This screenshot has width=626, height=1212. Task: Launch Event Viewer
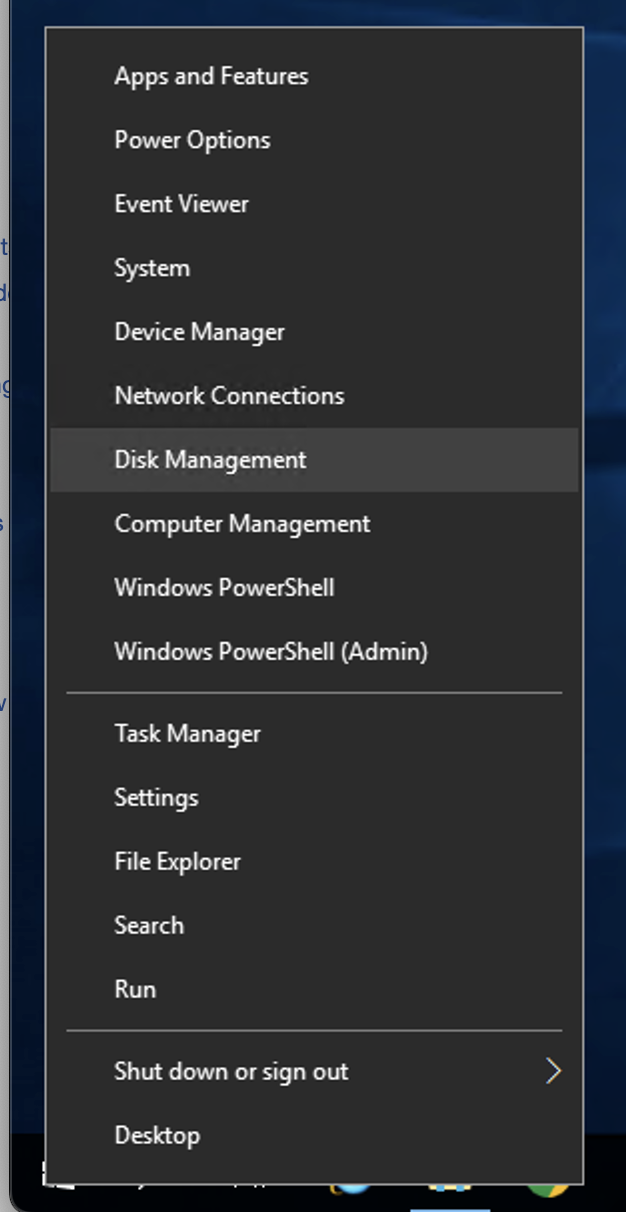pyautogui.click(x=181, y=204)
